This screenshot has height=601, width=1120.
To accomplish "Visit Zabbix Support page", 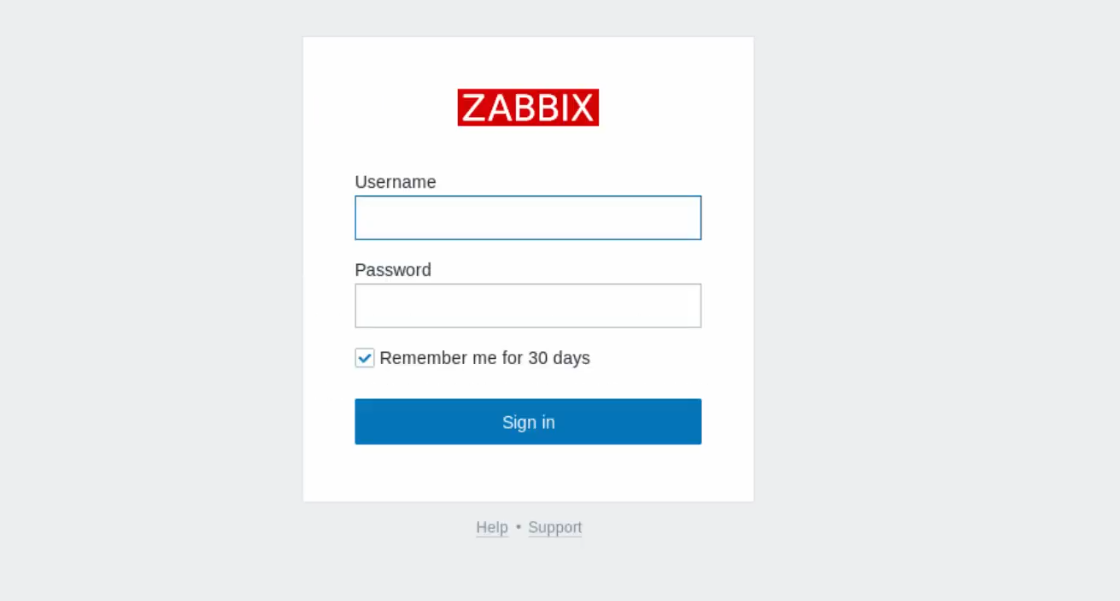I will 554,527.
